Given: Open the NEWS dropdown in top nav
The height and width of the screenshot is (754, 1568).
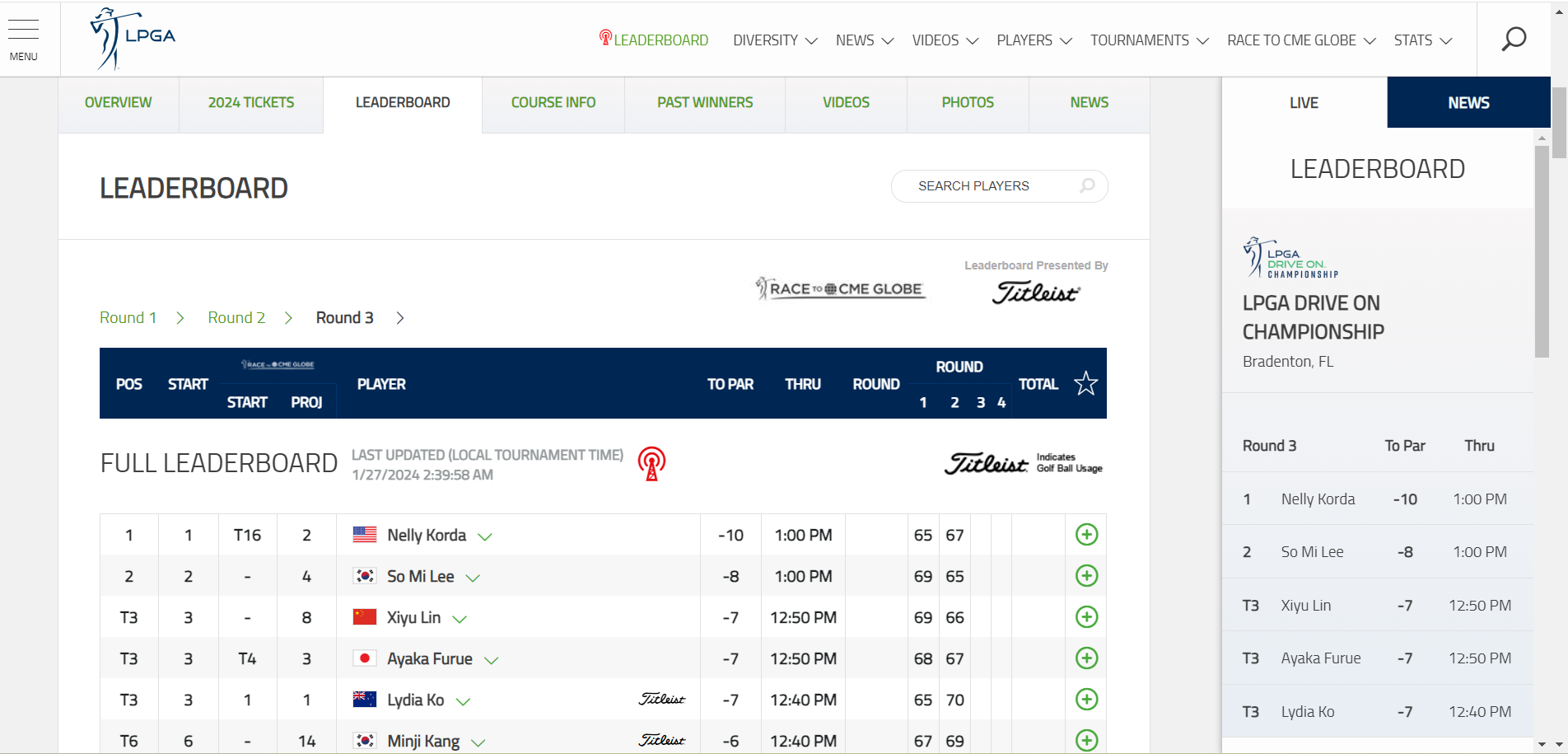Looking at the screenshot, I should pos(865,40).
